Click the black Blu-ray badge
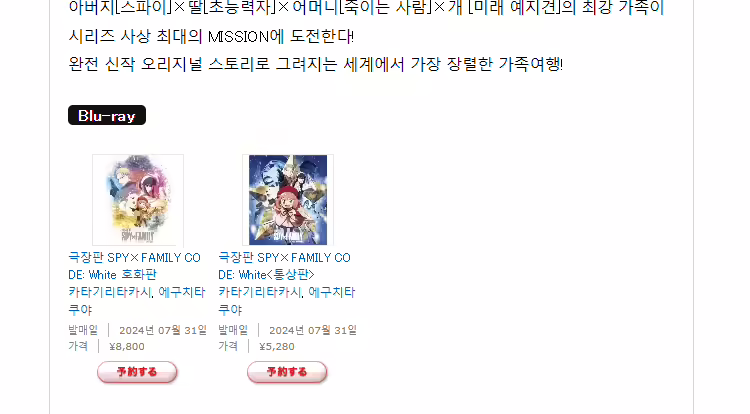Image resolution: width=750 pixels, height=414 pixels. (x=107, y=115)
